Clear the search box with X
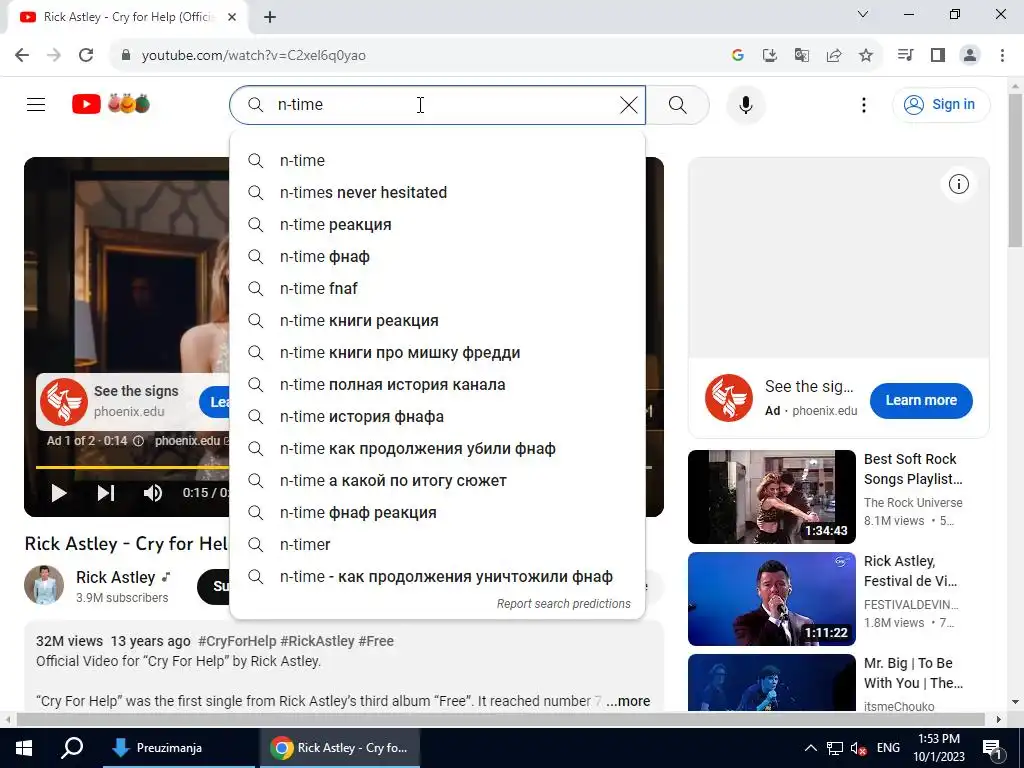This screenshot has width=1024, height=768. [628, 104]
